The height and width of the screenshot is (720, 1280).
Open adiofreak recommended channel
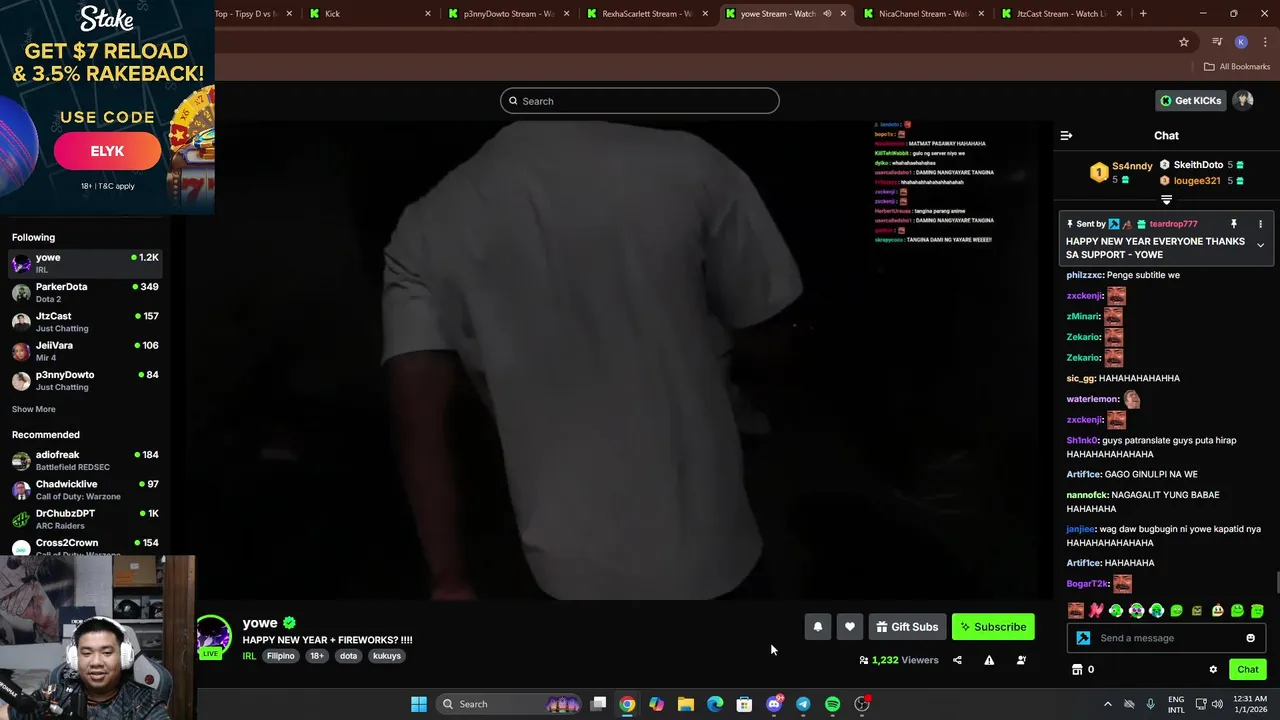point(85,460)
